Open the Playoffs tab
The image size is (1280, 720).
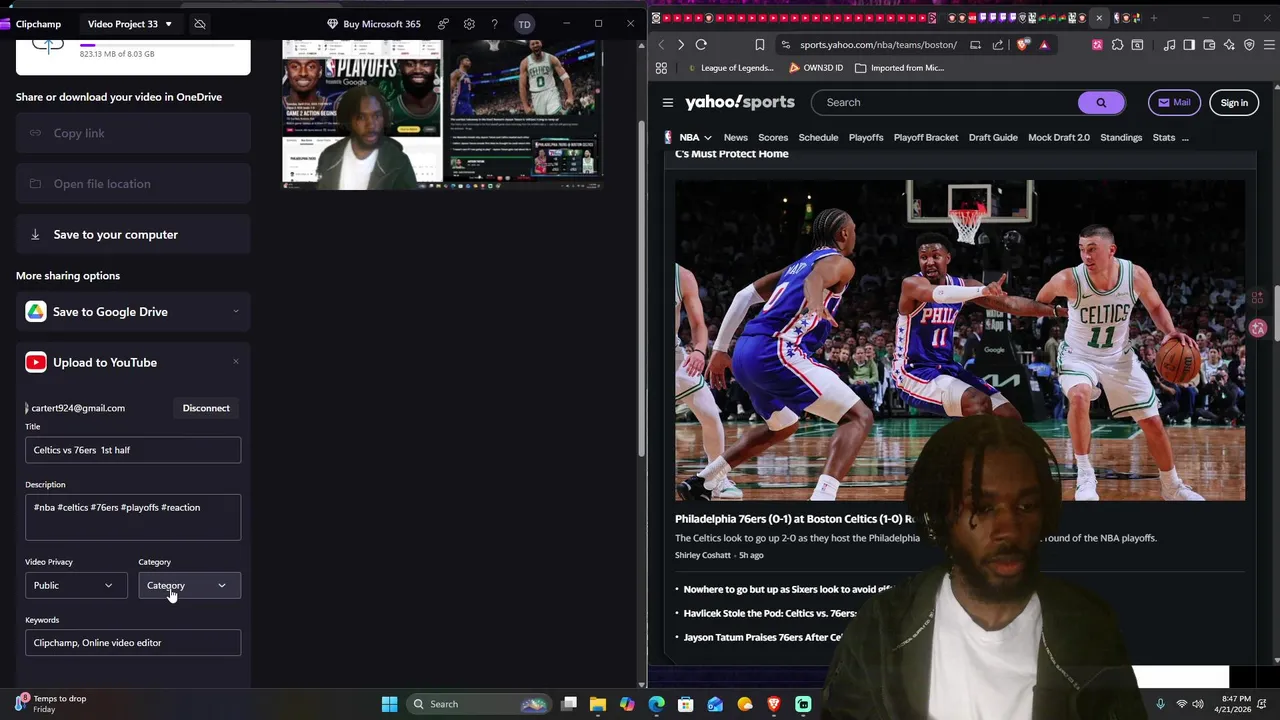tap(866, 137)
